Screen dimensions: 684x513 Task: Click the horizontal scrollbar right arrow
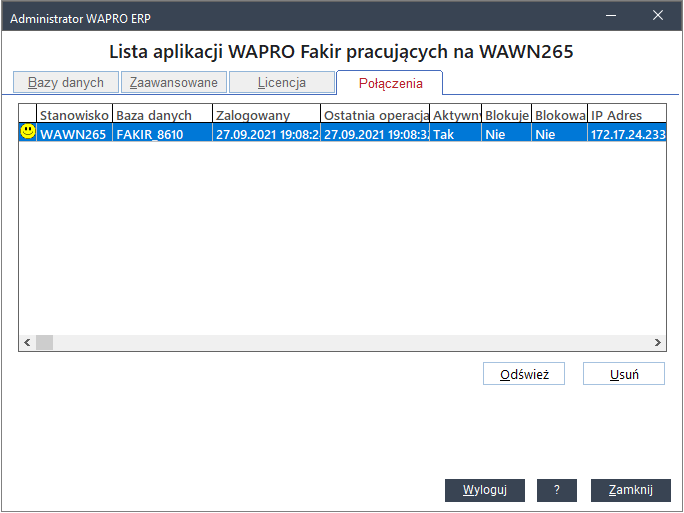tap(658, 342)
